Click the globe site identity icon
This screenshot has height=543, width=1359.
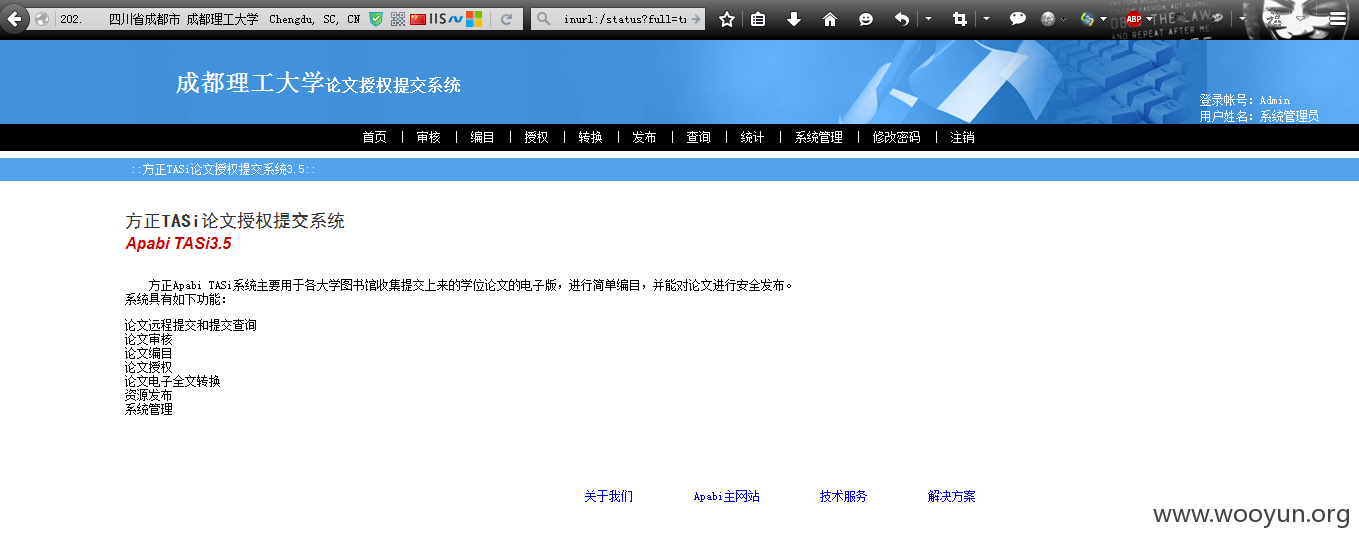[x=42, y=19]
